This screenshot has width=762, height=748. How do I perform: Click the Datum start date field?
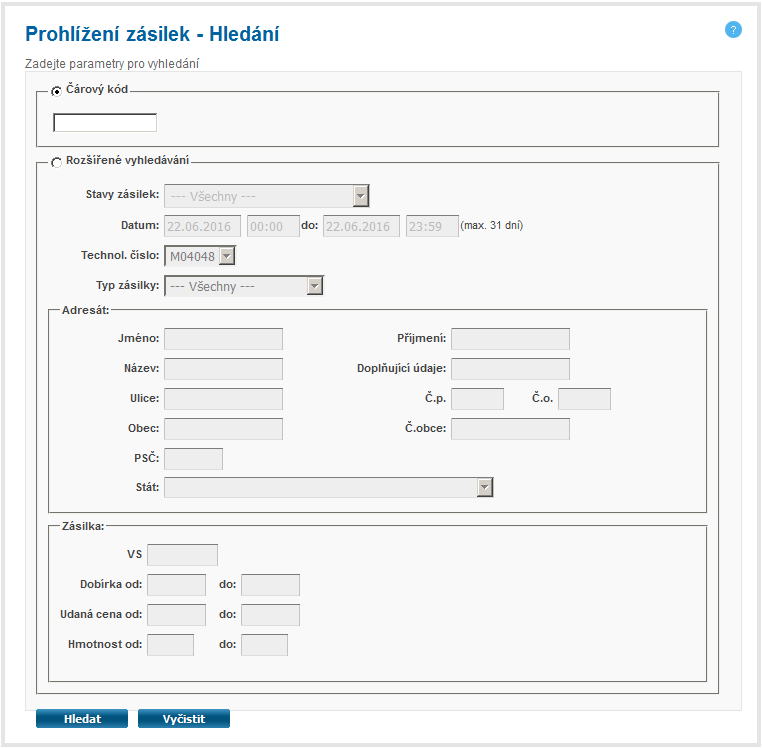(x=202, y=226)
